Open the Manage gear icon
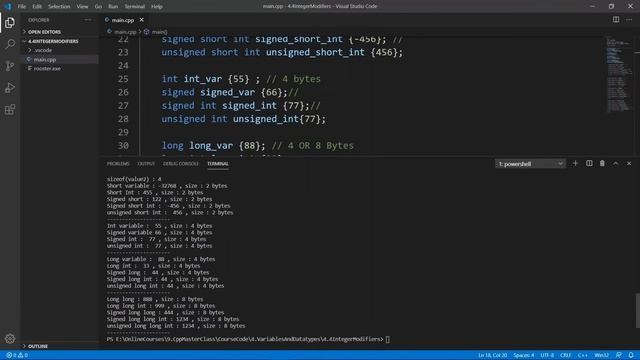The image size is (640, 360). 10,338
